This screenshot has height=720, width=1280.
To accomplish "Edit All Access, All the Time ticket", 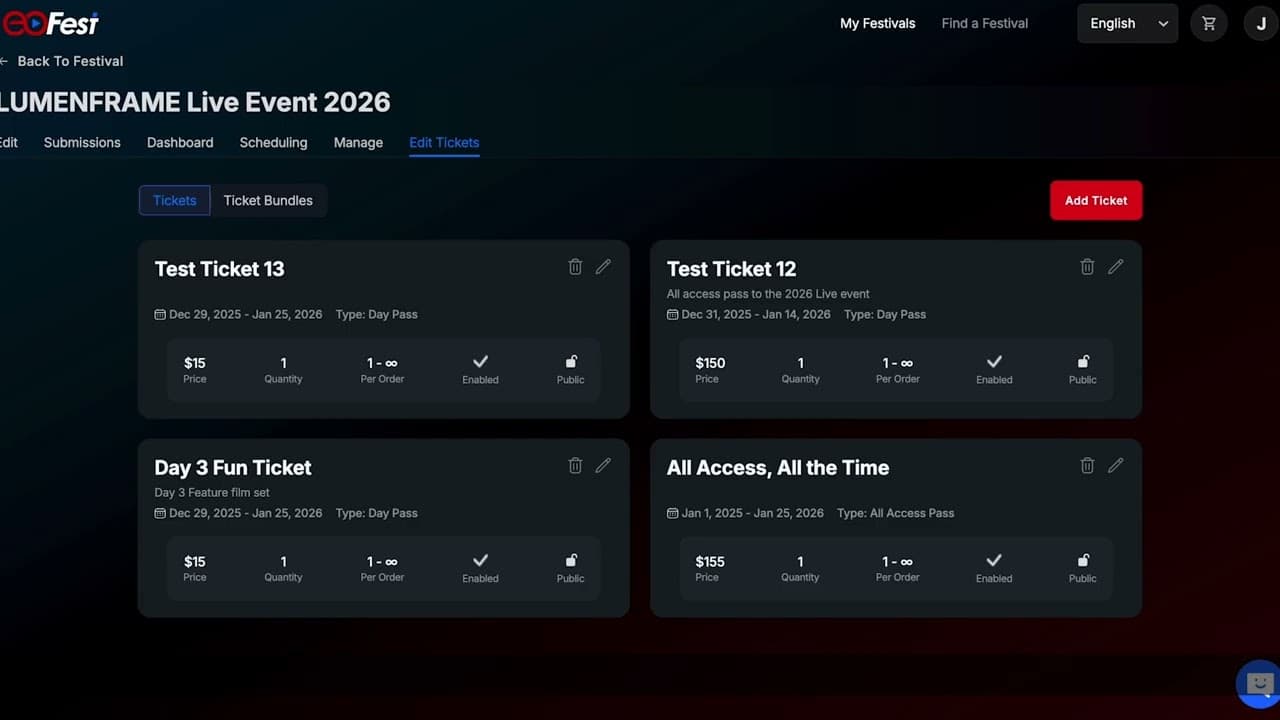I will [x=1115, y=465].
